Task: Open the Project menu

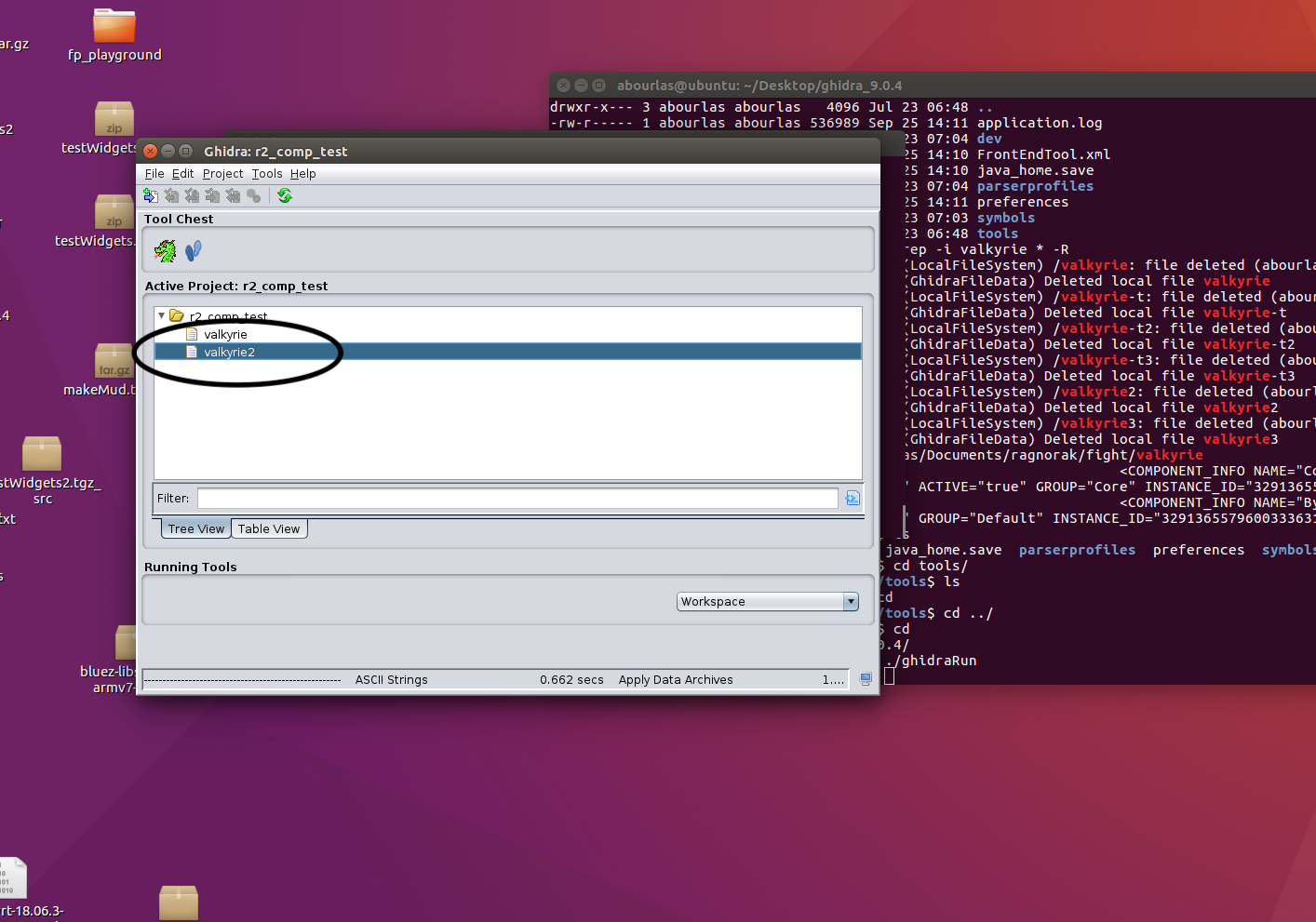Action: coord(222,173)
